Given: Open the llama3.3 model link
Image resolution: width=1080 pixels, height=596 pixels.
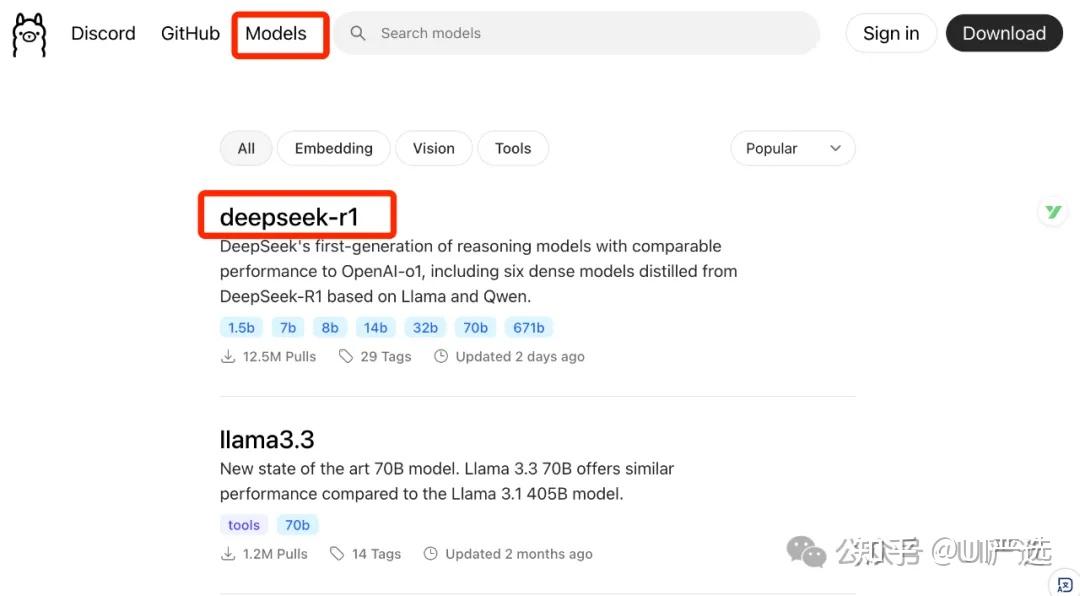Looking at the screenshot, I should tap(267, 439).
